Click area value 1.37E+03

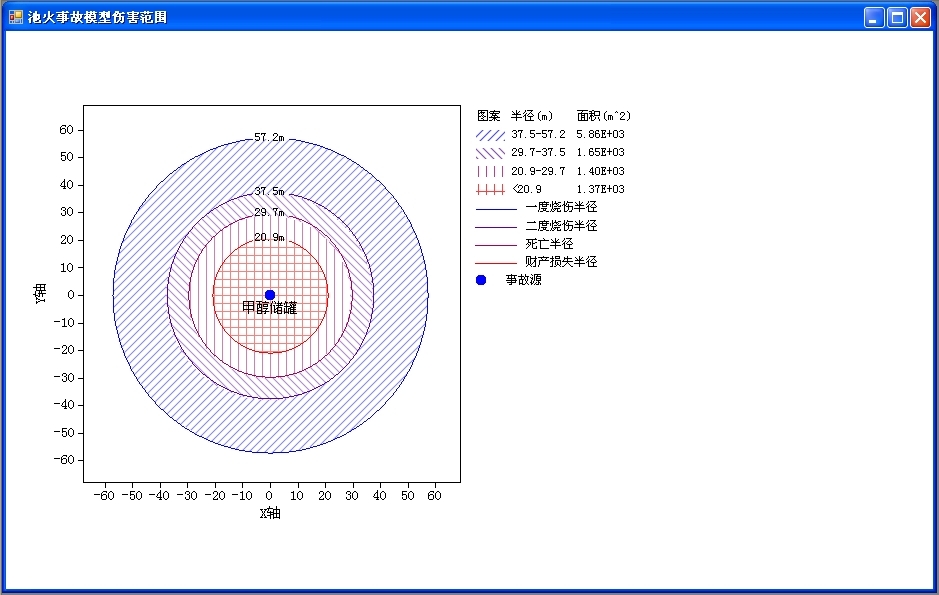601,189
